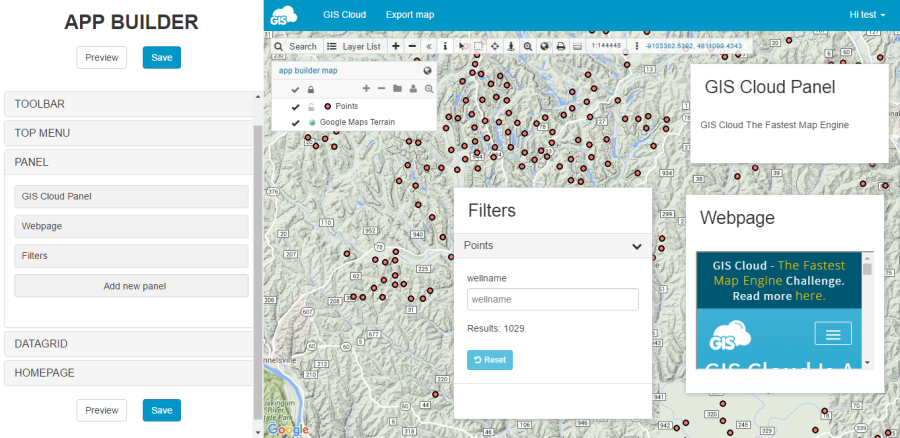Click the globe full-extent icon in toolbar
This screenshot has width=900, height=438.
pyautogui.click(x=544, y=46)
